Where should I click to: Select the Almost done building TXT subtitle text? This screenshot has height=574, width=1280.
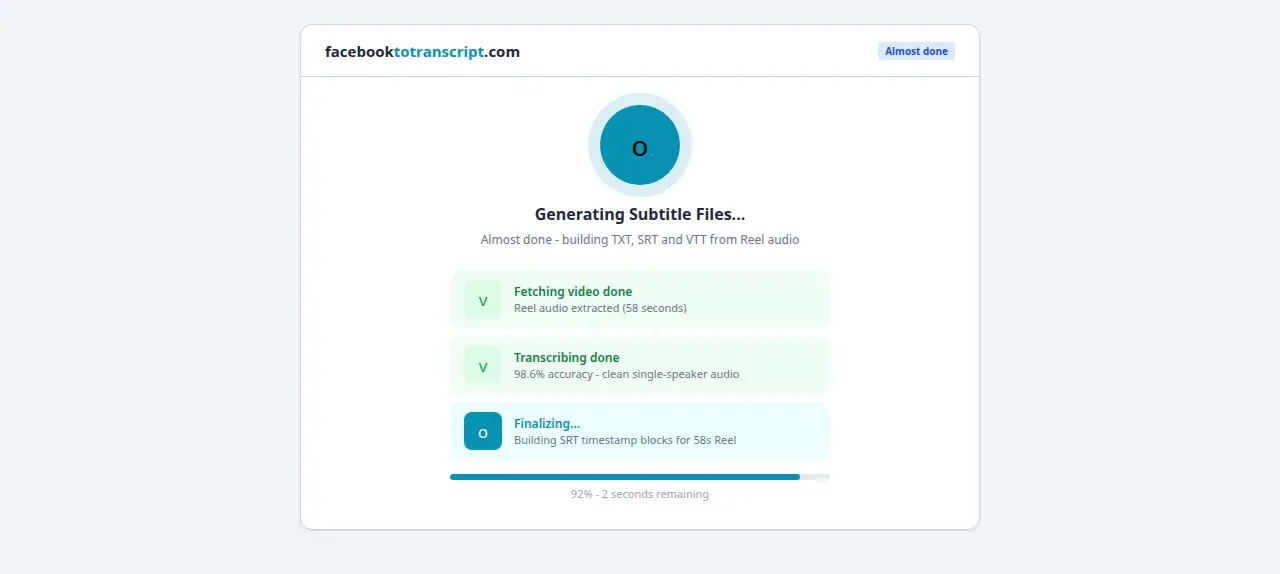click(x=640, y=240)
